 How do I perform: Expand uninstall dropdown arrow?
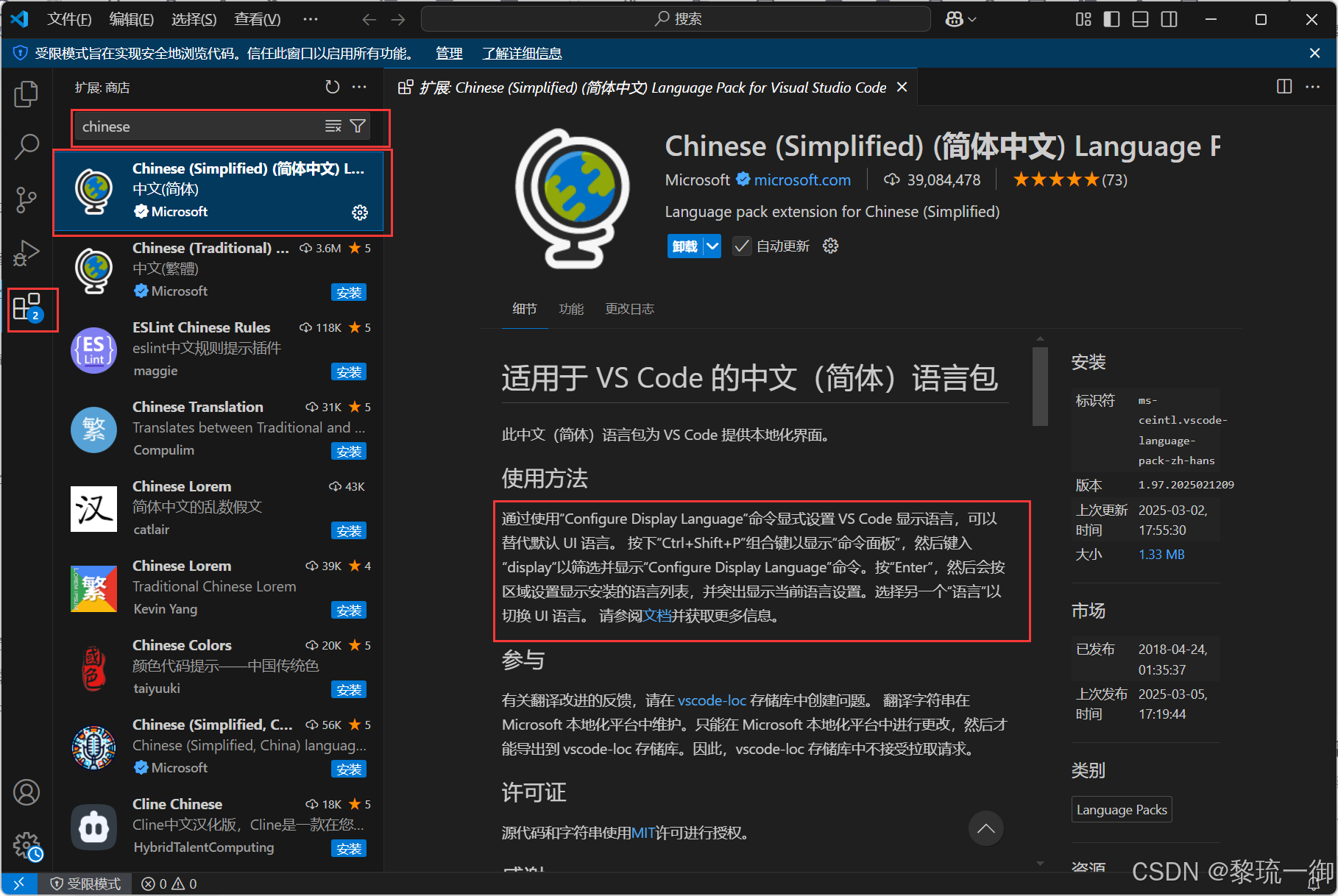[x=712, y=246]
